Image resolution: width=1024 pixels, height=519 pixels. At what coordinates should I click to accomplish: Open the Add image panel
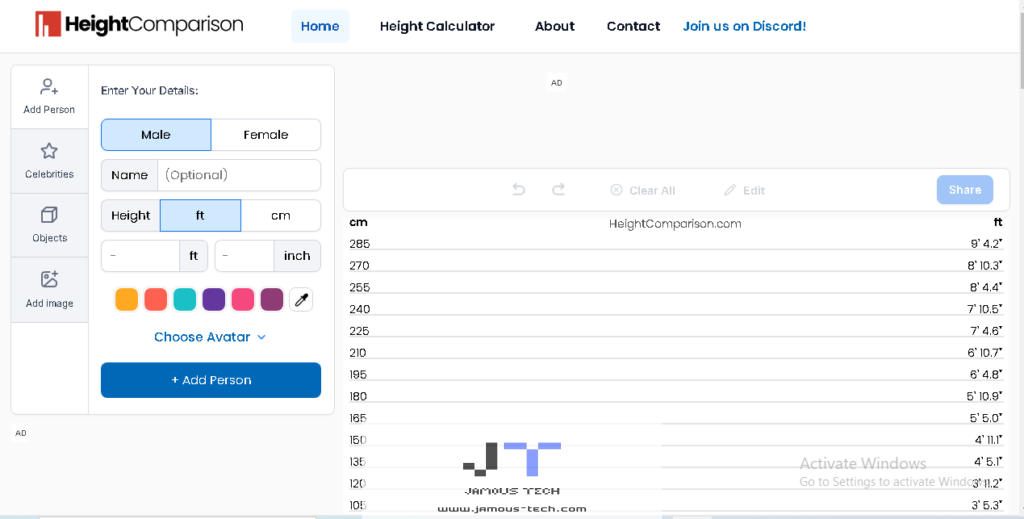[x=50, y=290]
